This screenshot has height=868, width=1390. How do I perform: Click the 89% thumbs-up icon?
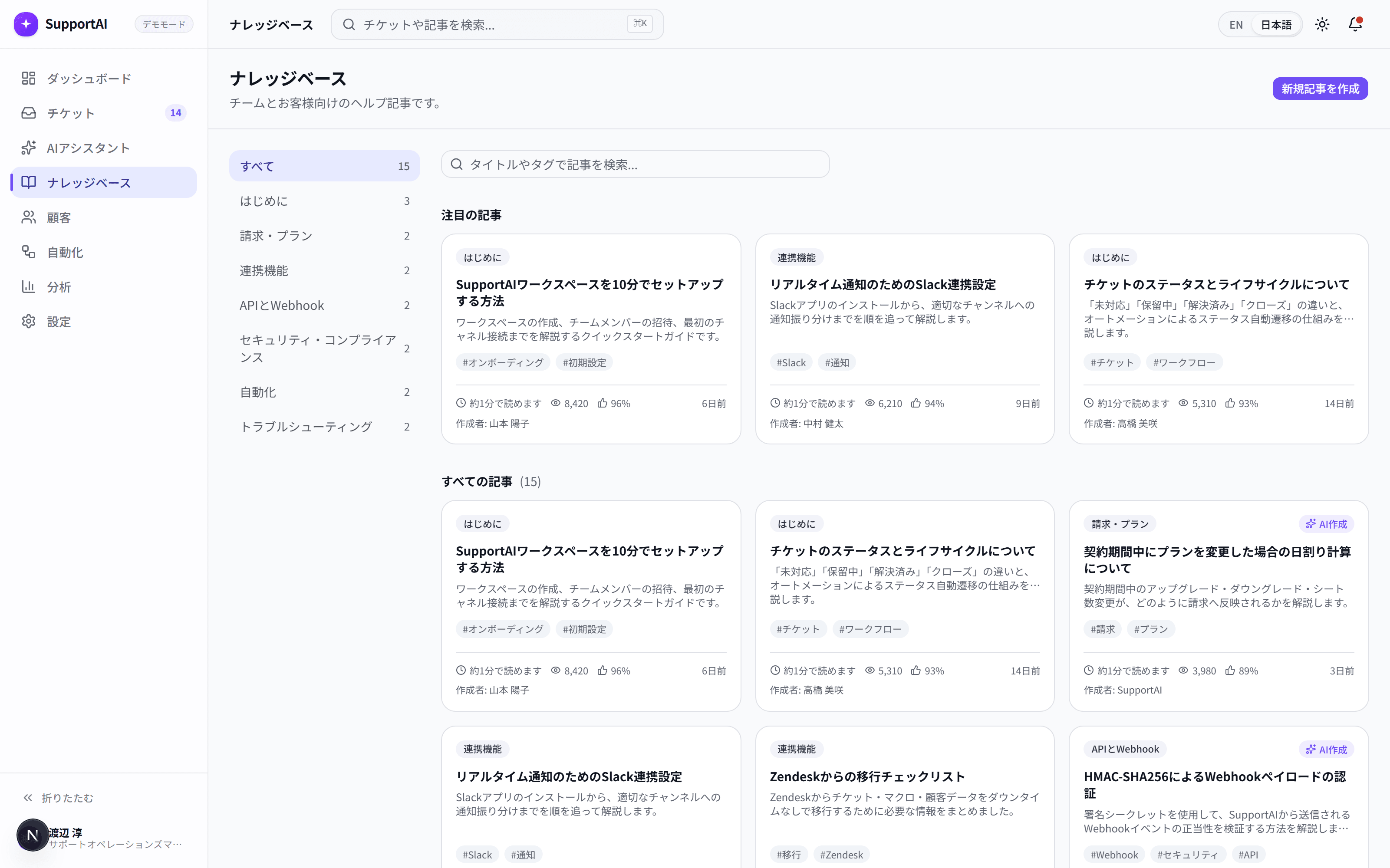point(1230,670)
